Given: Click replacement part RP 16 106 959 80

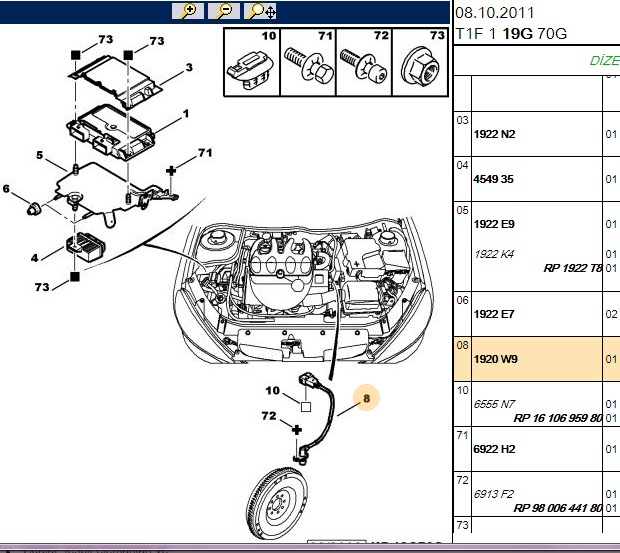Looking at the screenshot, I should [x=558, y=418].
